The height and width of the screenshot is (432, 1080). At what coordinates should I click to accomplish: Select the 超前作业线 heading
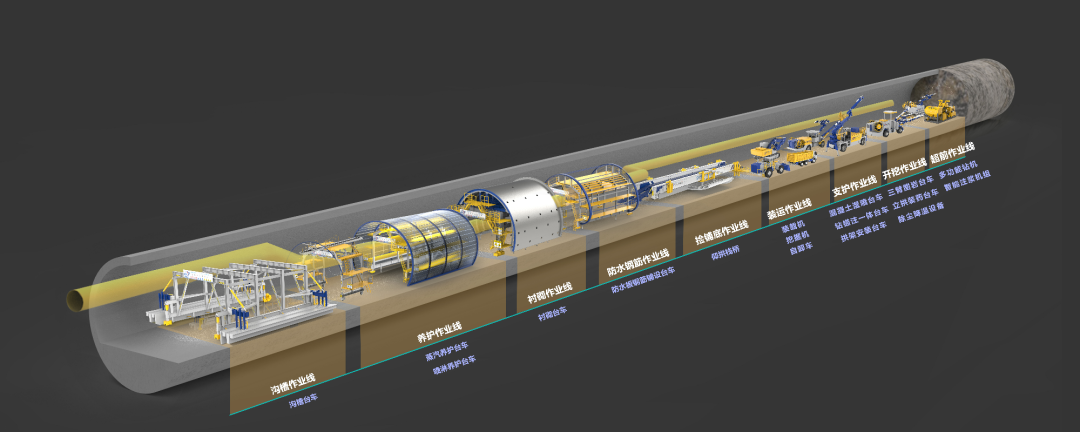pos(952,153)
